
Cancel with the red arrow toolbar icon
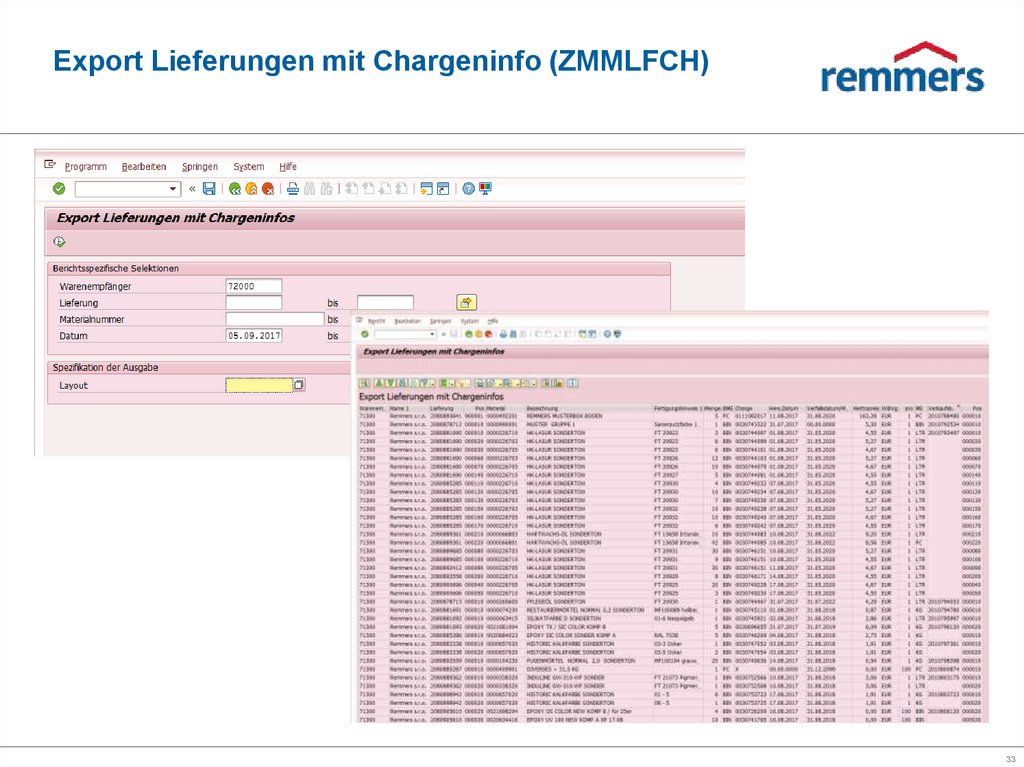pos(267,188)
